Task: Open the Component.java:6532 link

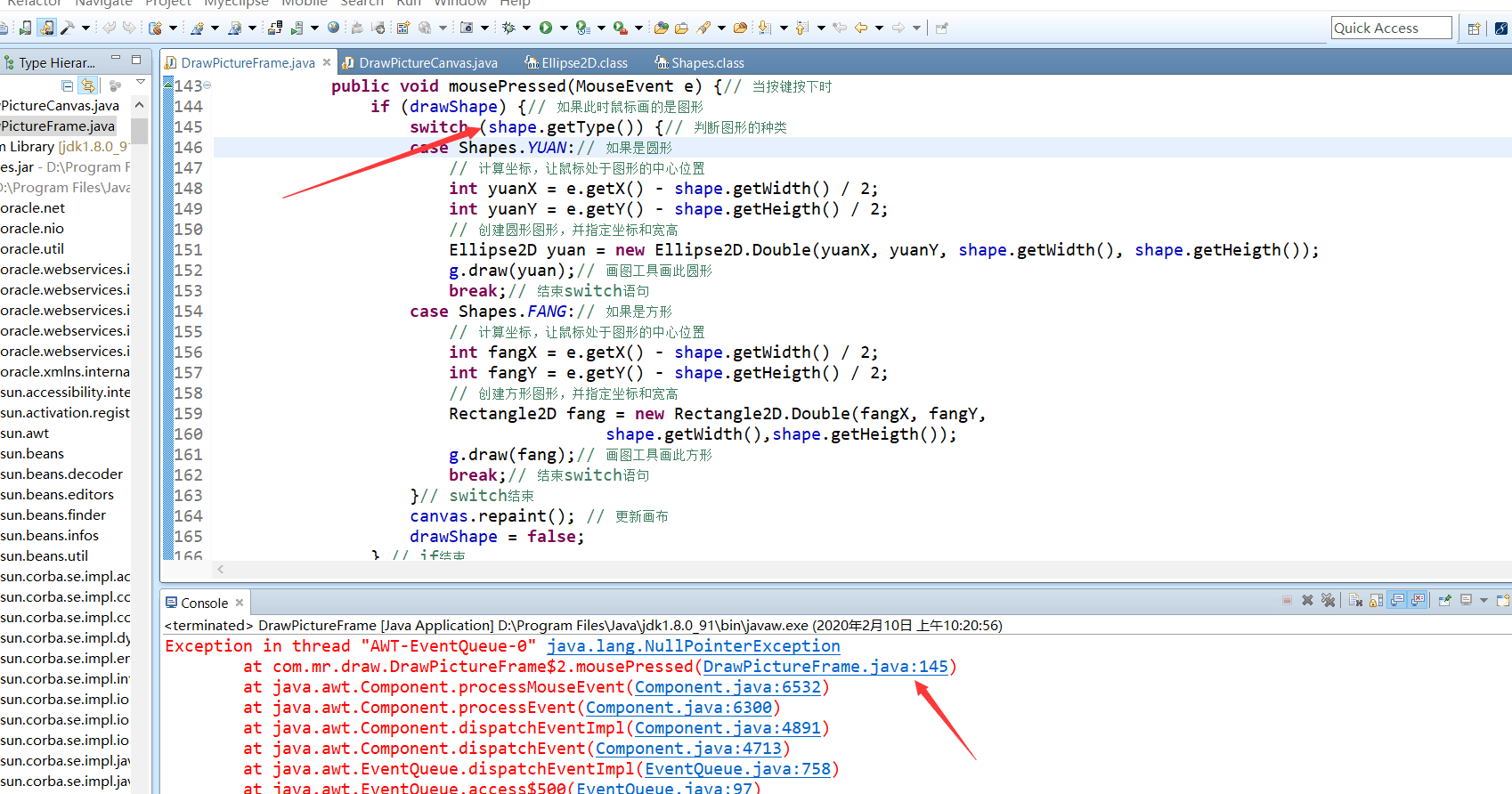Action: point(728,687)
